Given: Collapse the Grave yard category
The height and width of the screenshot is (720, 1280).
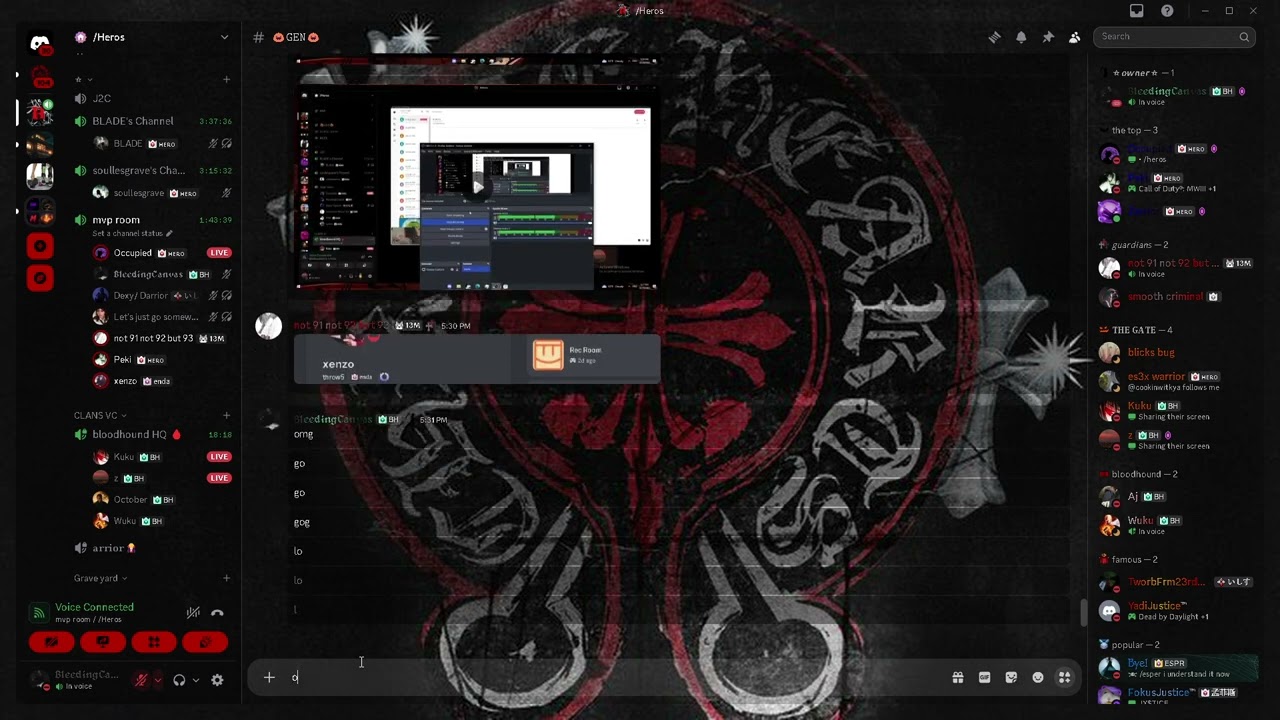Looking at the screenshot, I should coord(100,578).
